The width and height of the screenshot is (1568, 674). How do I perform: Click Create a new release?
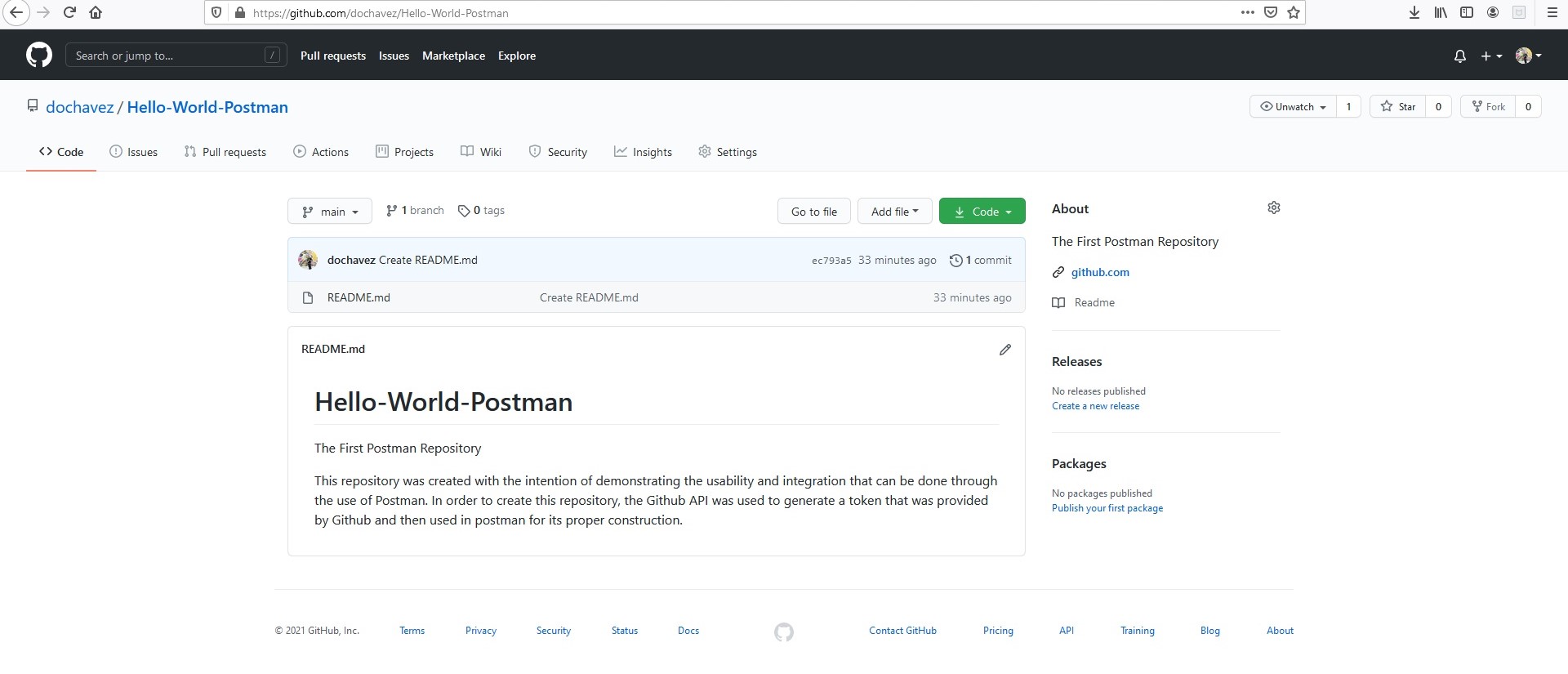click(1095, 406)
